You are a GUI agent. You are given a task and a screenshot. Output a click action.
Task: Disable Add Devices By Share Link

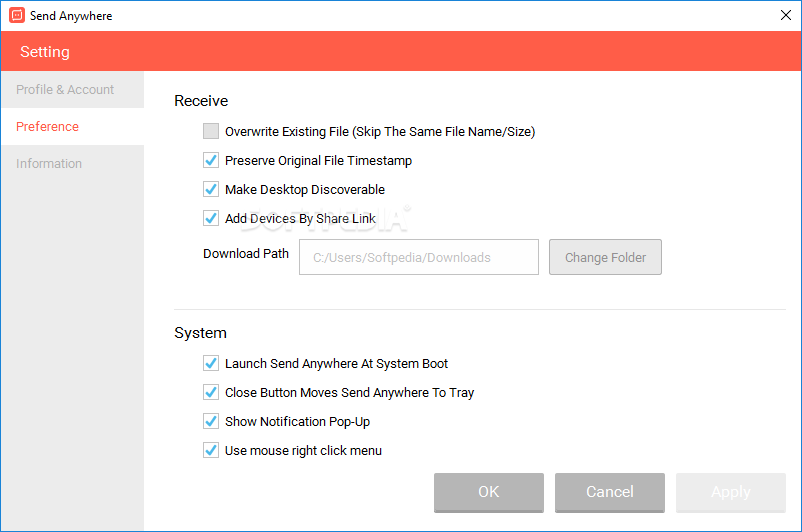[x=211, y=218]
